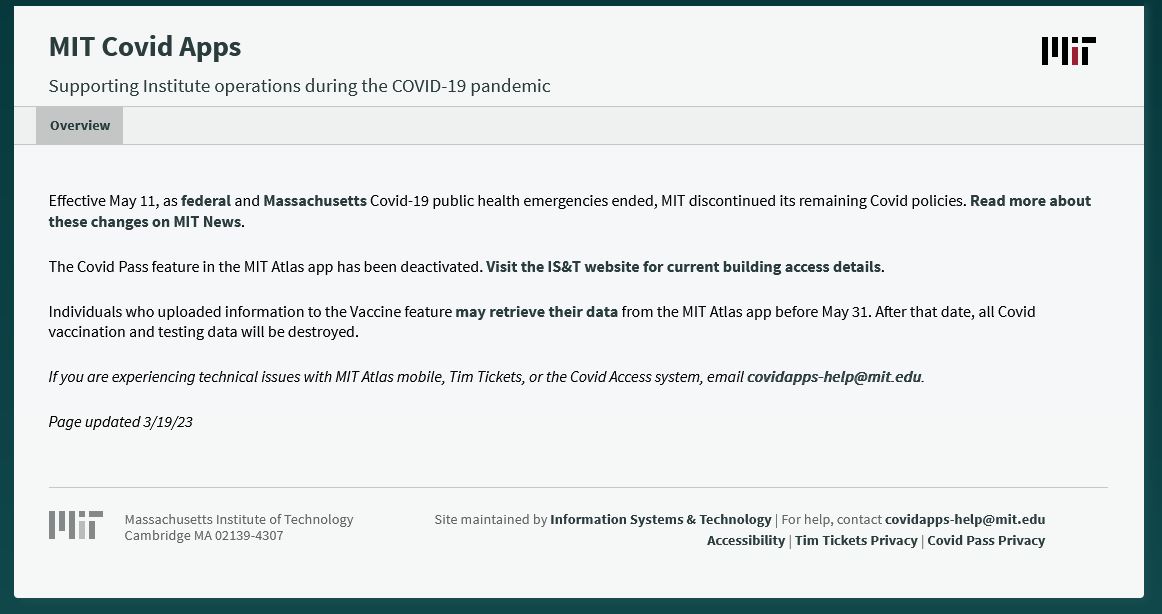Viewport: 1162px width, 614px height.
Task: Open the 'Massachusetts' emergency link
Action: tap(315, 201)
